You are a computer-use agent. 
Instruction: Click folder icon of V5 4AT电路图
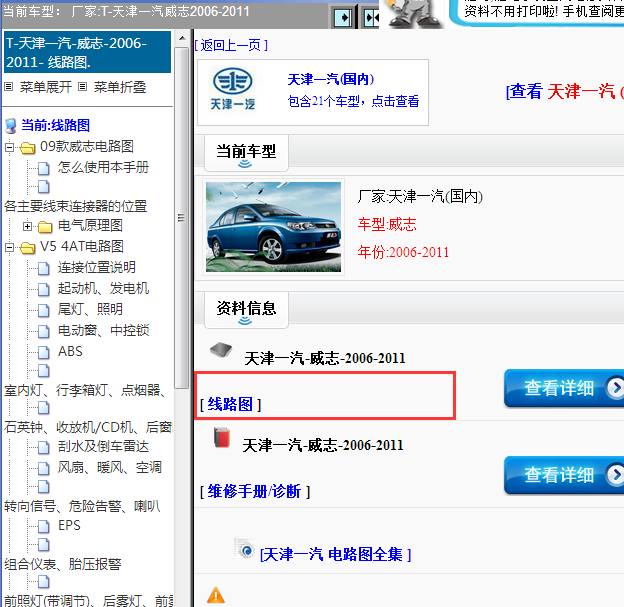(x=27, y=248)
